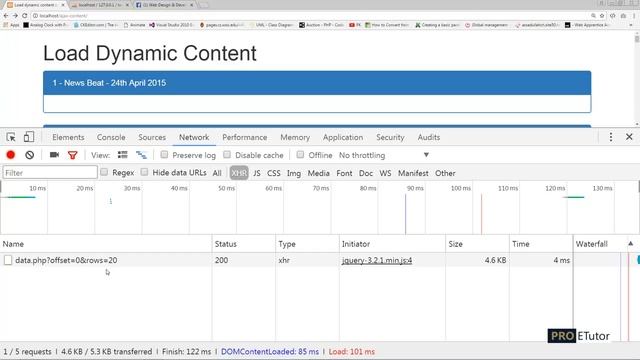
Task: Clear the network log
Action: [29, 155]
